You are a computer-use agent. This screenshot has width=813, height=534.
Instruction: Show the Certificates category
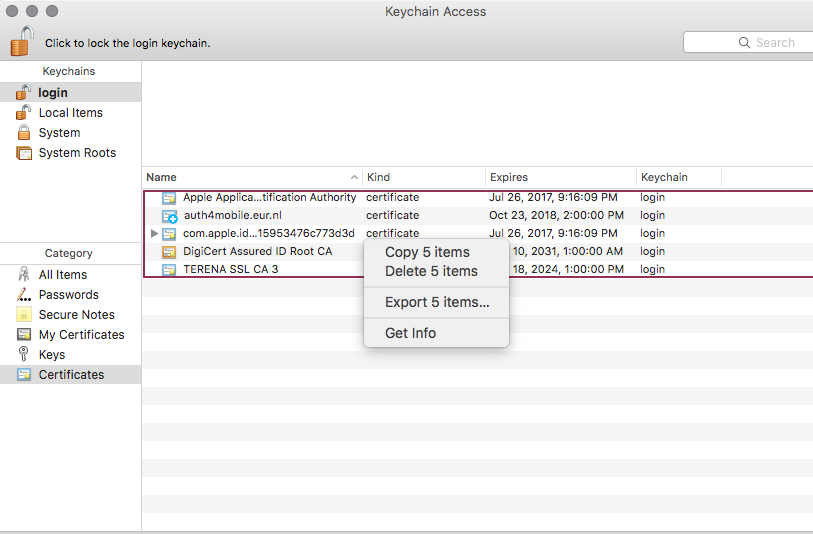click(x=71, y=374)
